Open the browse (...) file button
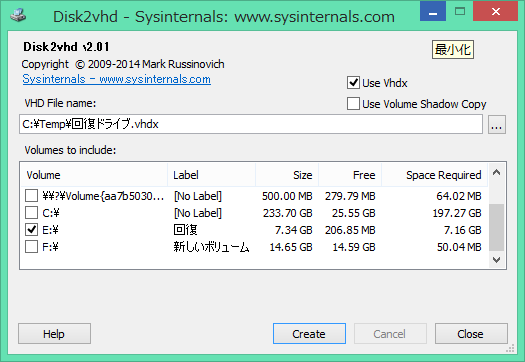 point(497,125)
